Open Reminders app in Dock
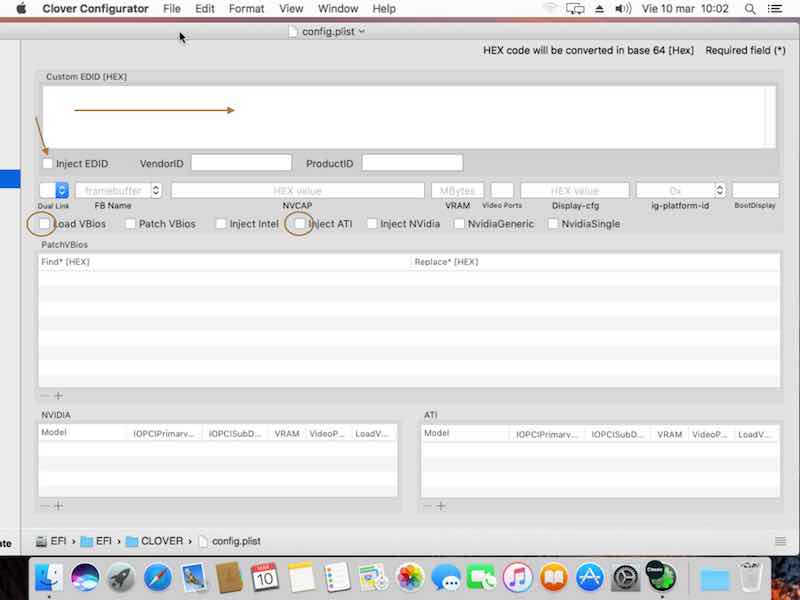Screen dimensions: 800x600 tap(337, 577)
